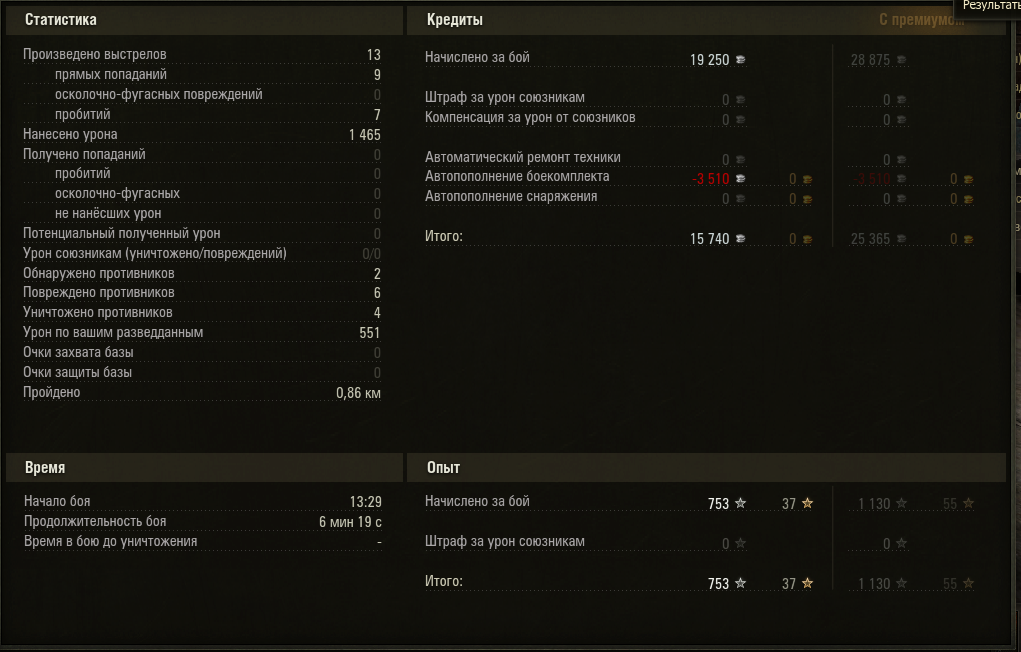Click the Автопополнение снаряжения label
The height and width of the screenshot is (652, 1021).
click(511, 197)
